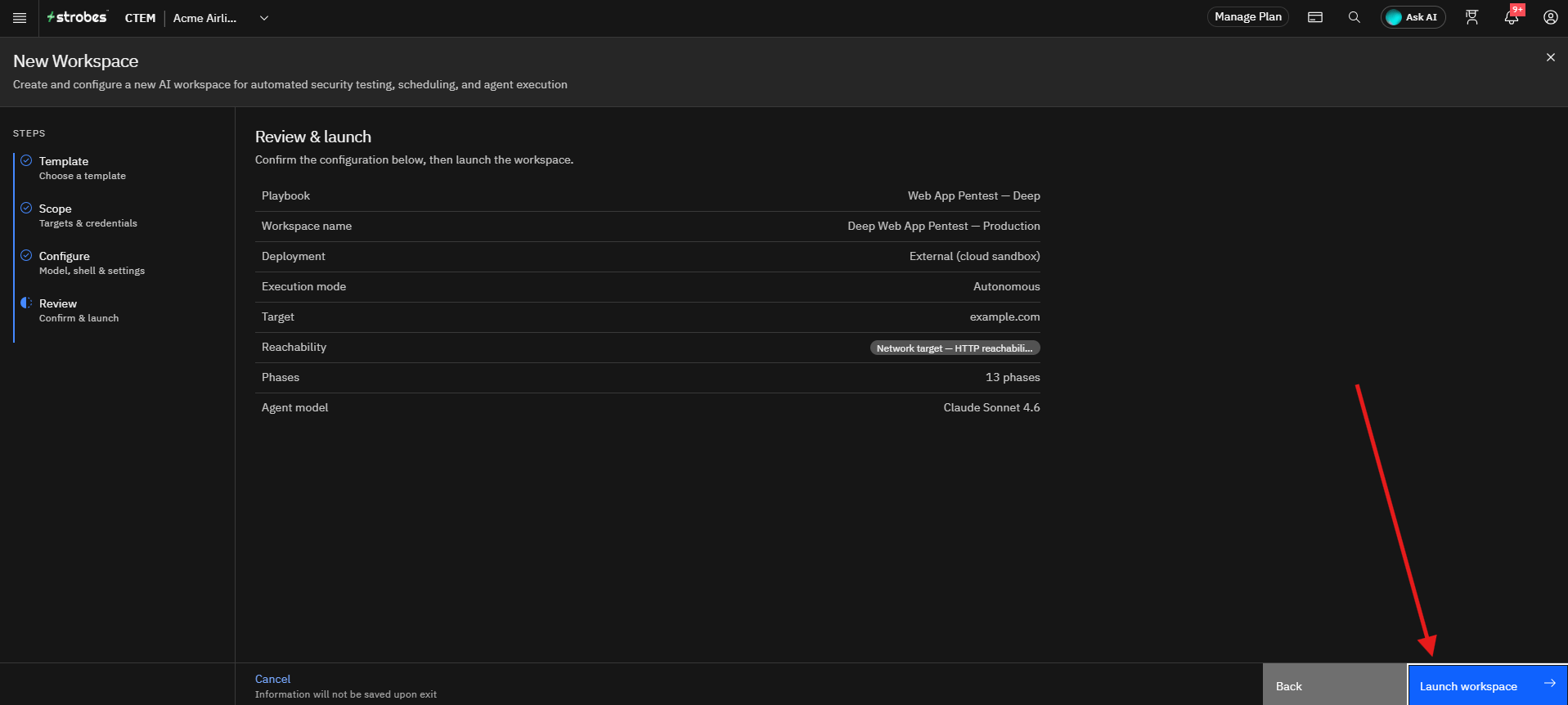The image size is (1568, 705).
Task: Open the search magnifier icon
Action: (1355, 17)
